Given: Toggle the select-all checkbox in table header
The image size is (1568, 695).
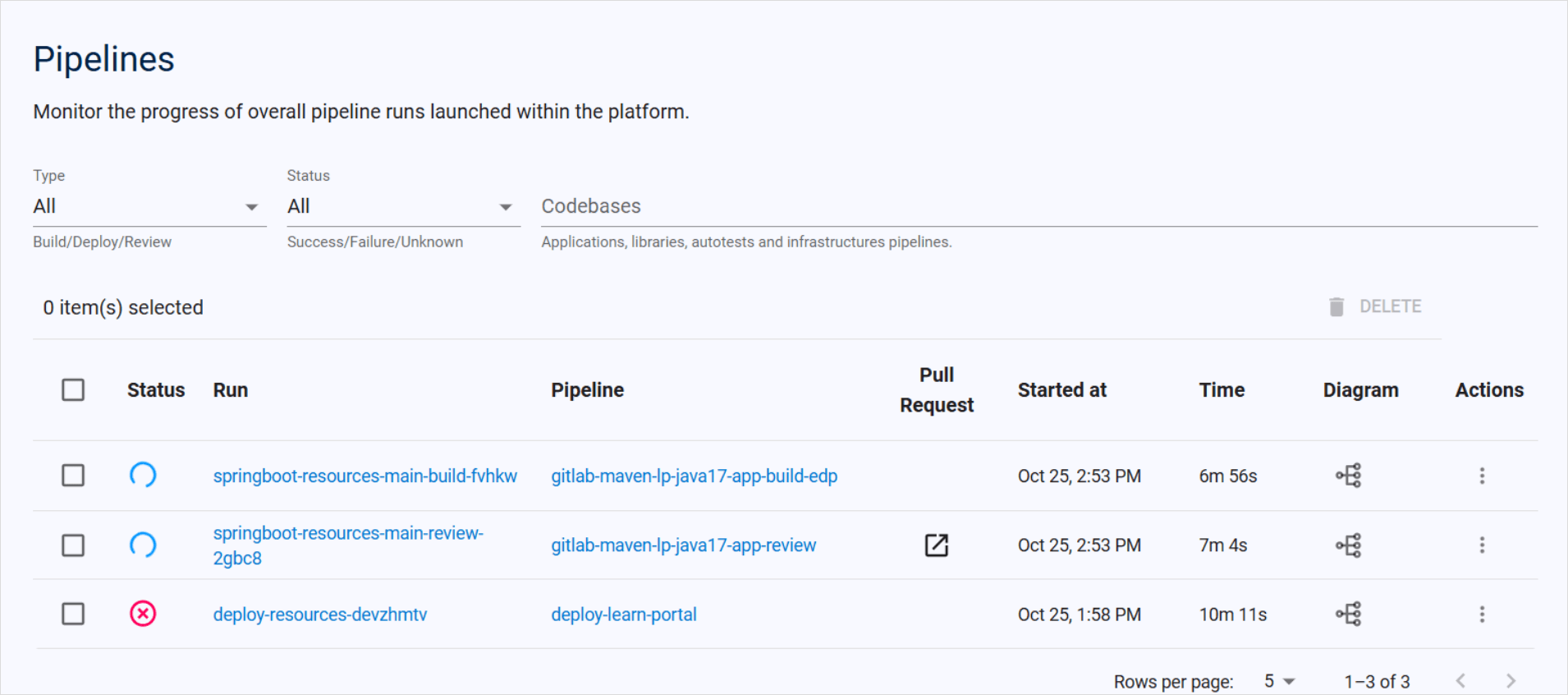Looking at the screenshot, I should (x=73, y=390).
